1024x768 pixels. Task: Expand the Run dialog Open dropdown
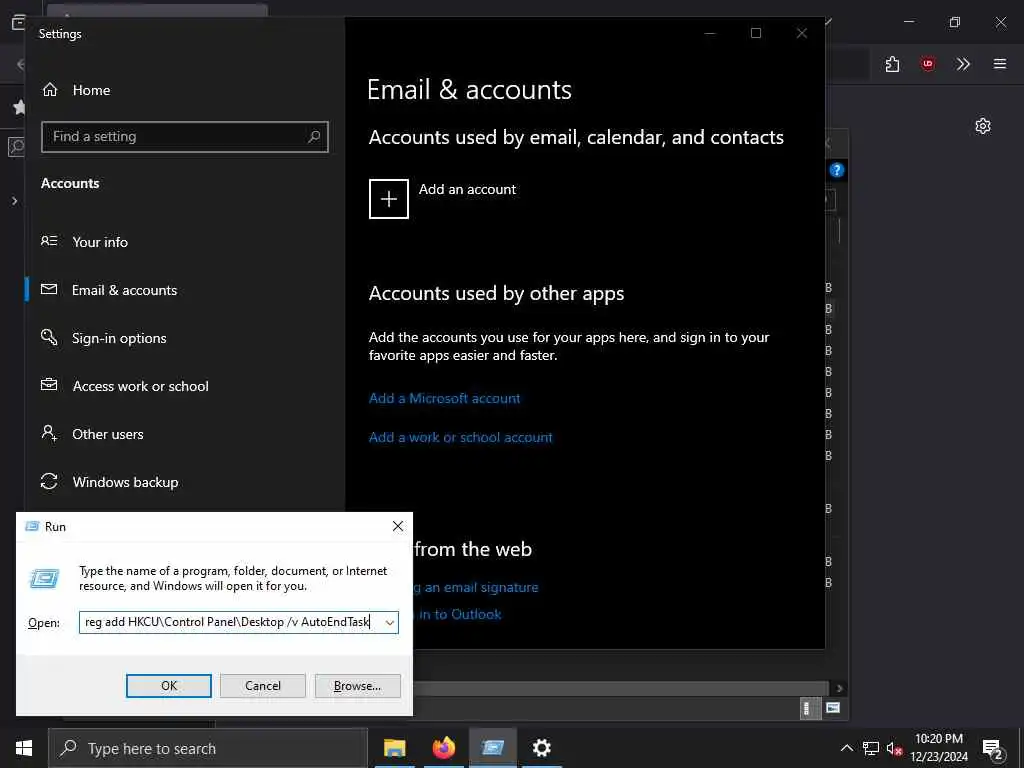[x=390, y=622]
